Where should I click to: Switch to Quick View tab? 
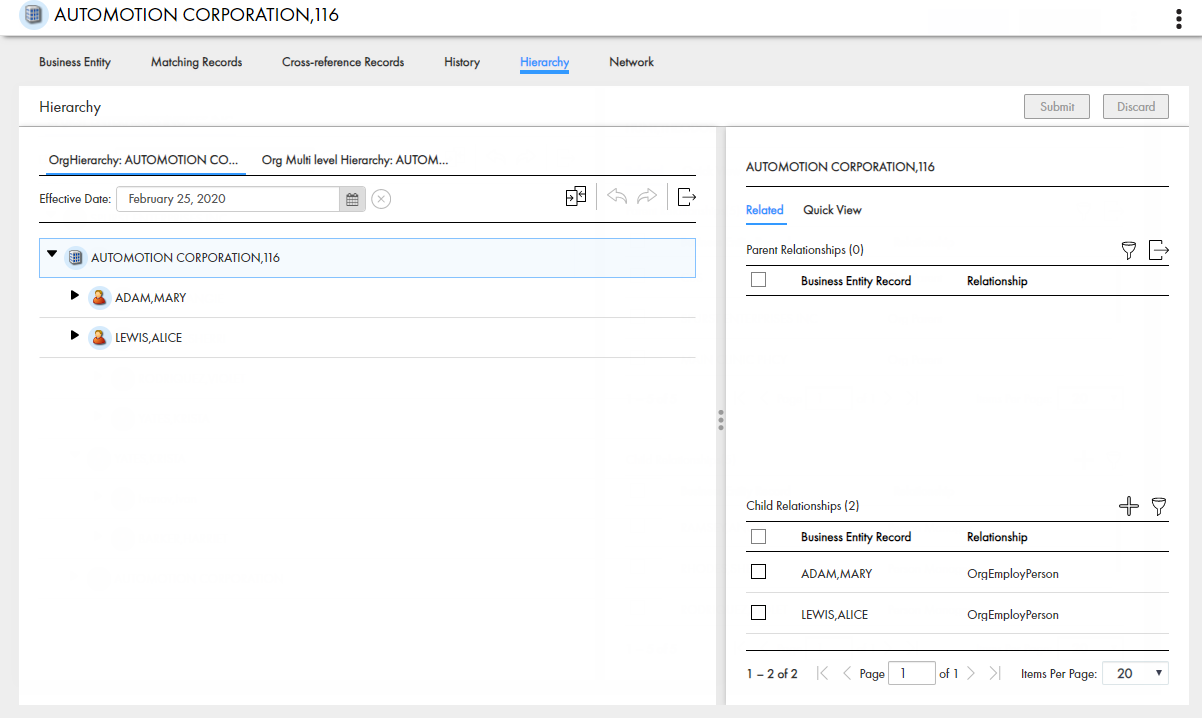pyautogui.click(x=832, y=210)
